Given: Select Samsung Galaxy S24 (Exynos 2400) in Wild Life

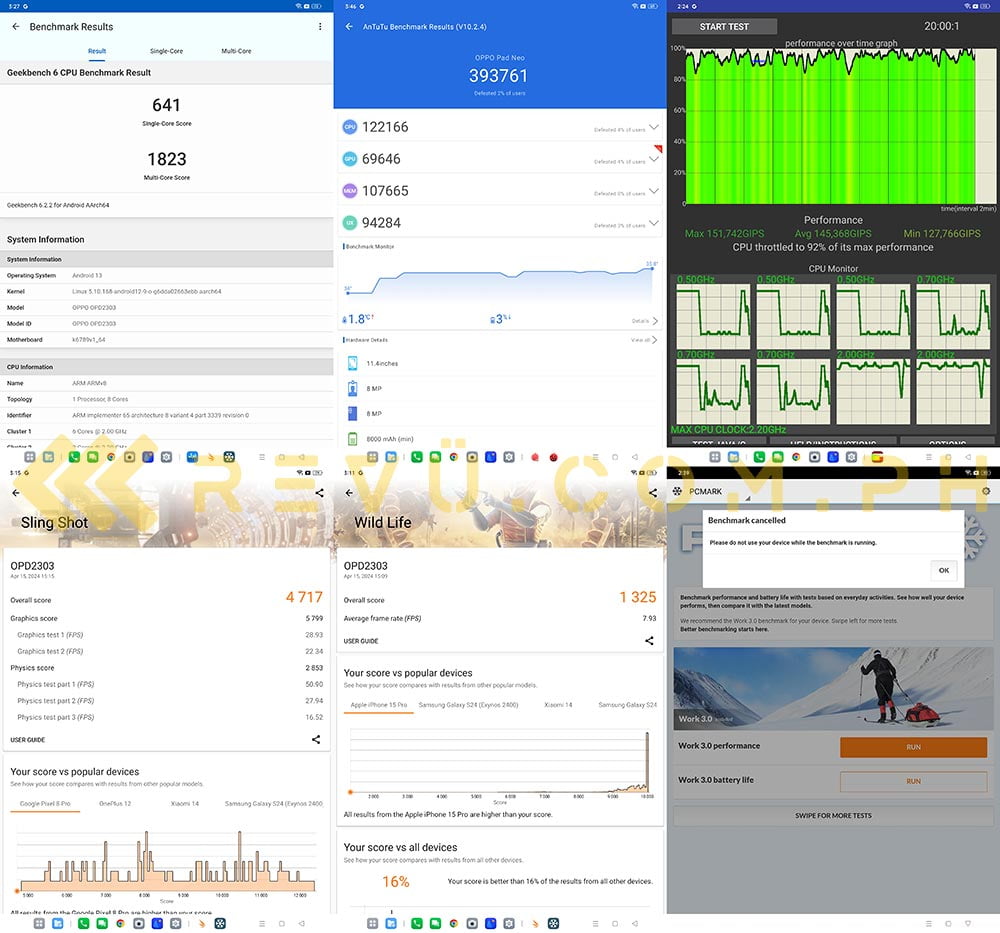Looking at the screenshot, I should pos(468,705).
